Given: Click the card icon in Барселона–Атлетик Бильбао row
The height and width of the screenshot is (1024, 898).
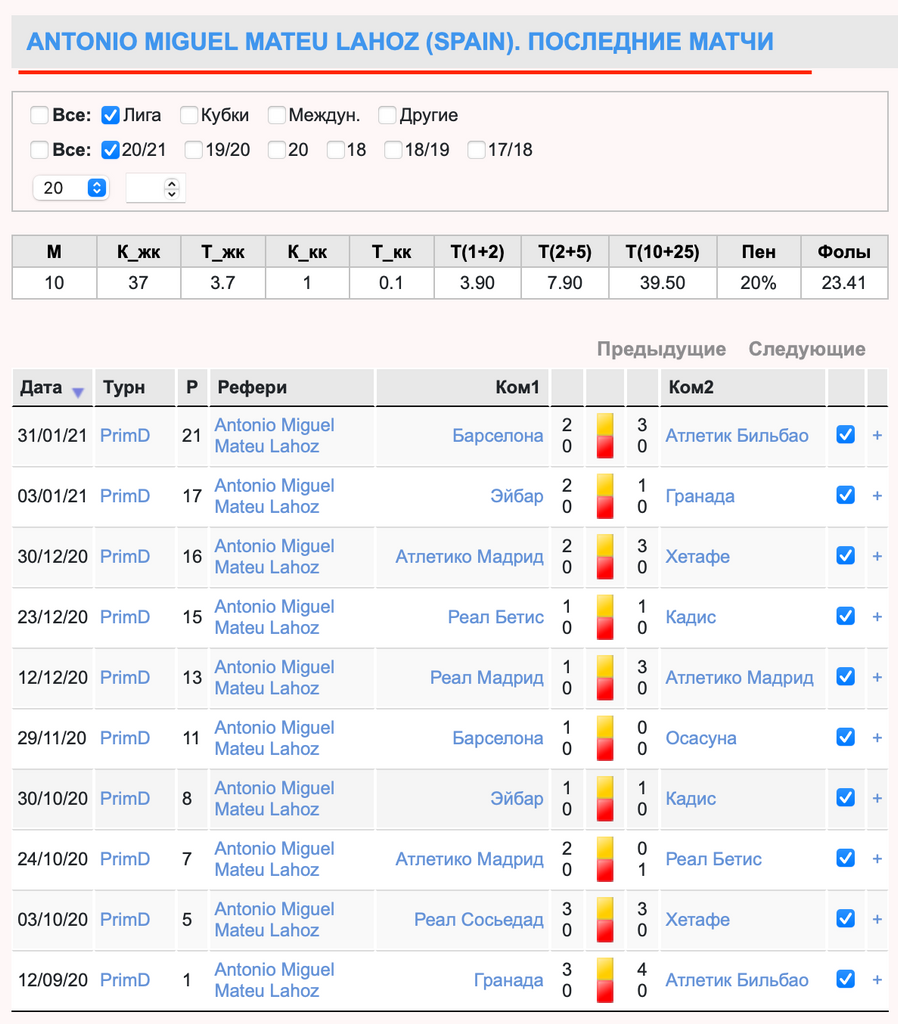Looking at the screenshot, I should coord(605,436).
